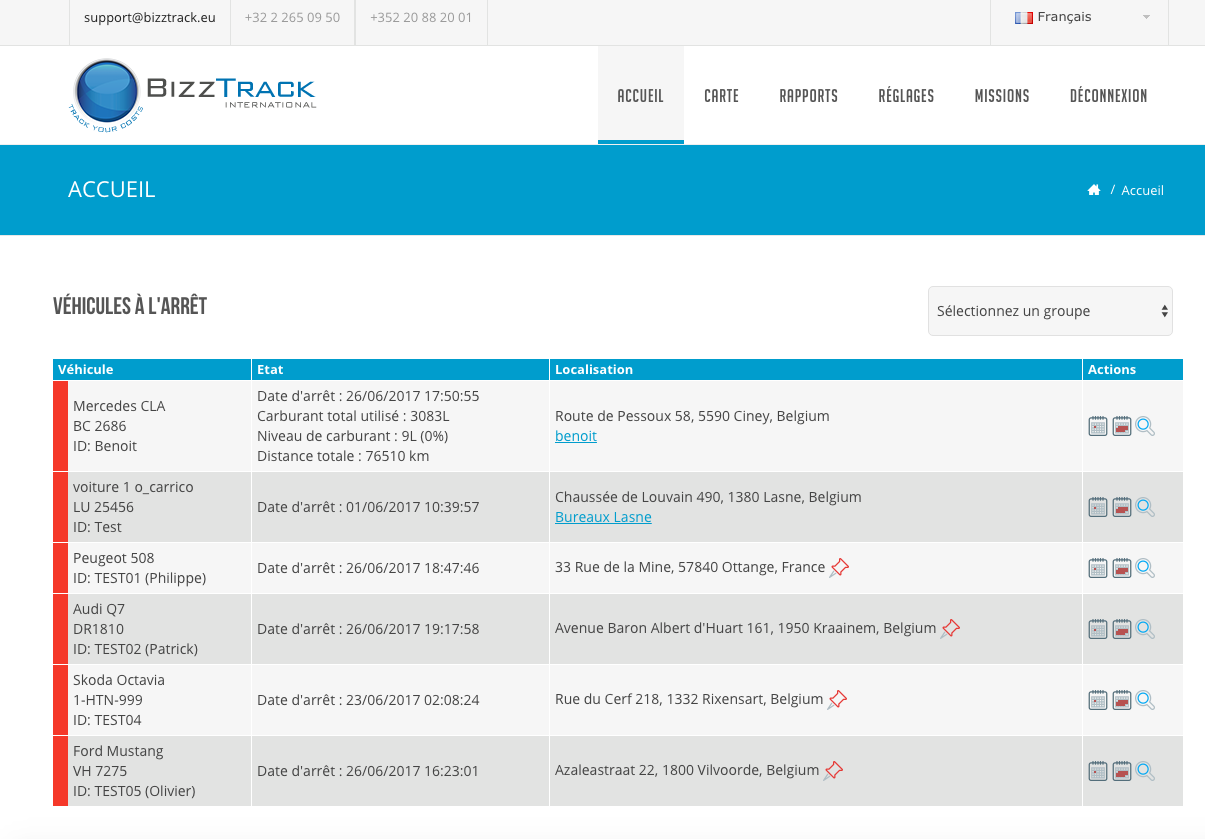
Task: Open the Missions menu
Action: point(1002,96)
